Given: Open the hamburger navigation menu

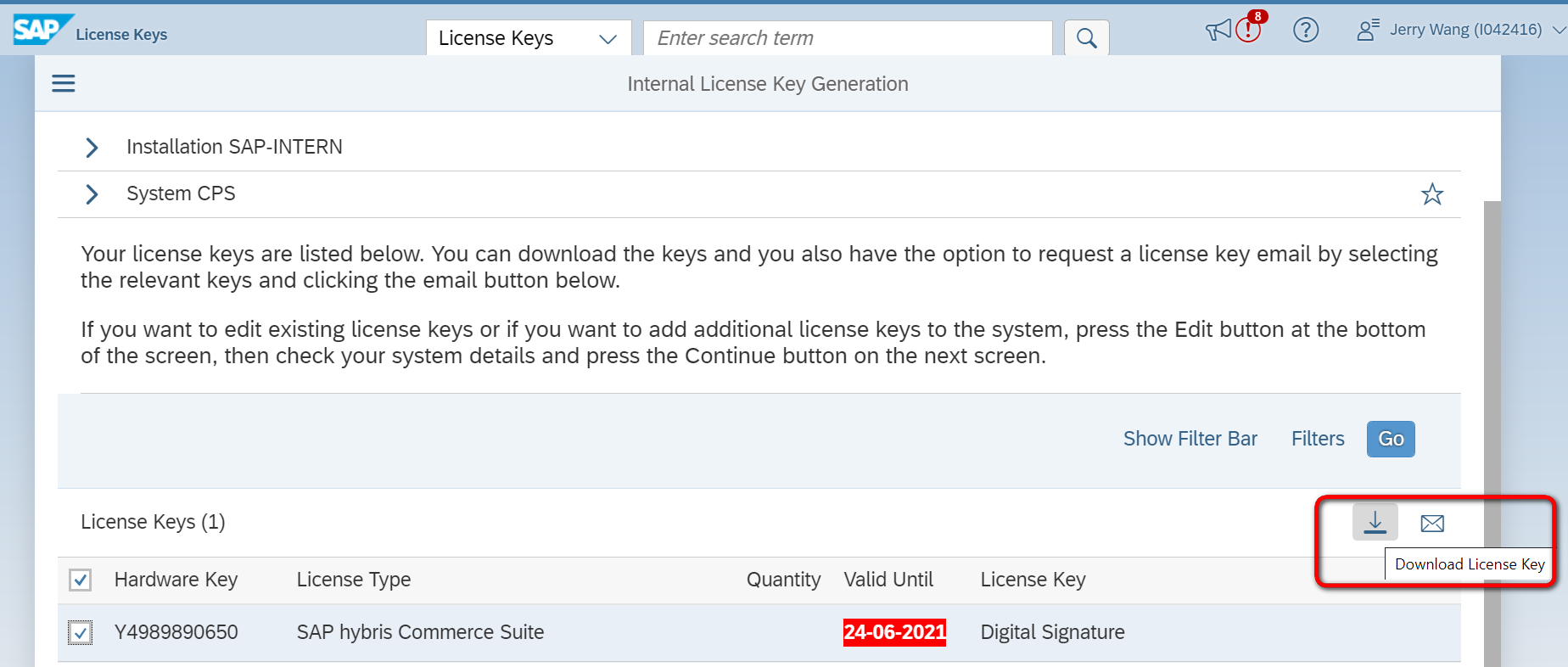Looking at the screenshot, I should pos(64,83).
